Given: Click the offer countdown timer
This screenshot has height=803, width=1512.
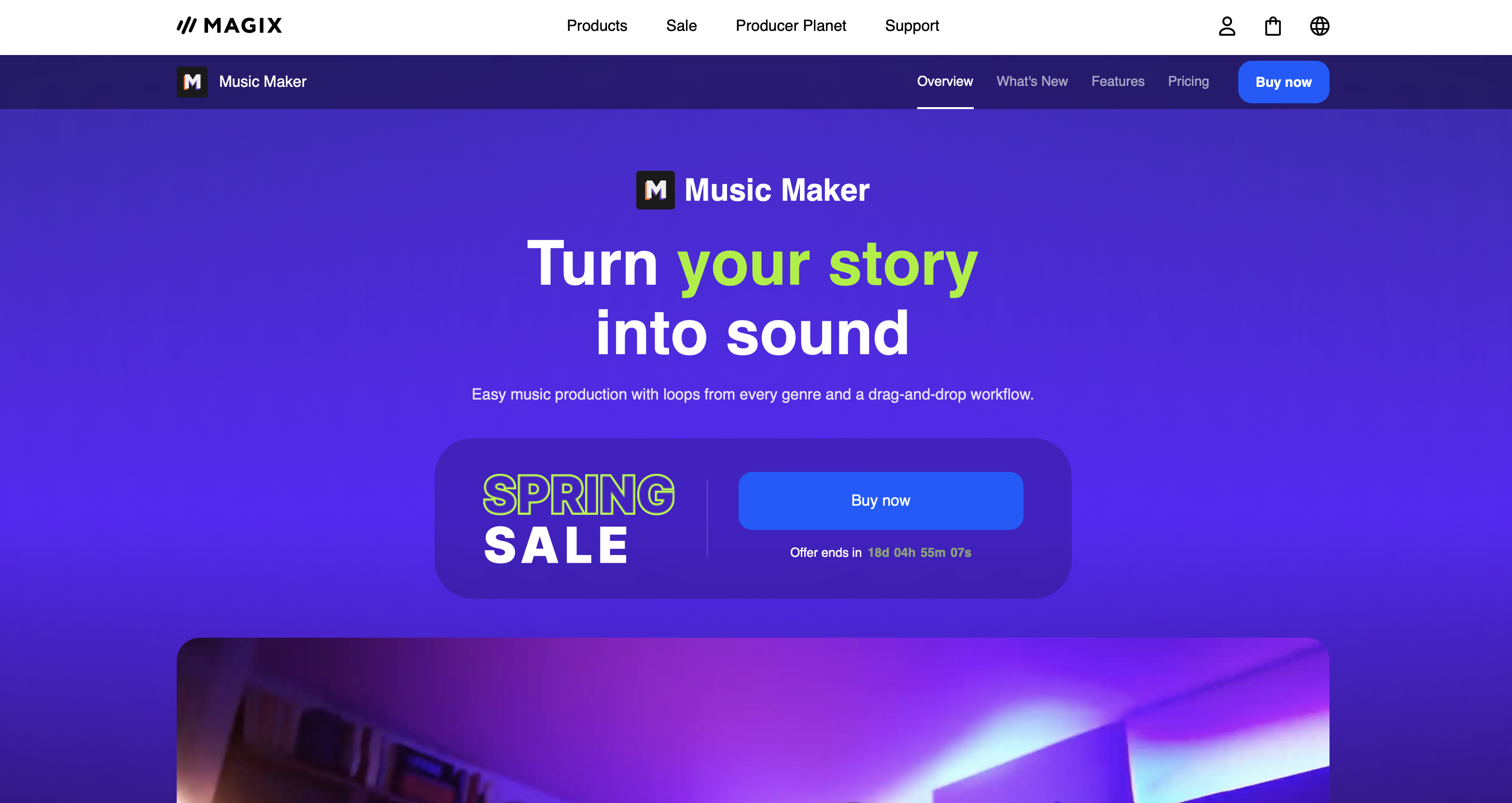Looking at the screenshot, I should point(919,553).
